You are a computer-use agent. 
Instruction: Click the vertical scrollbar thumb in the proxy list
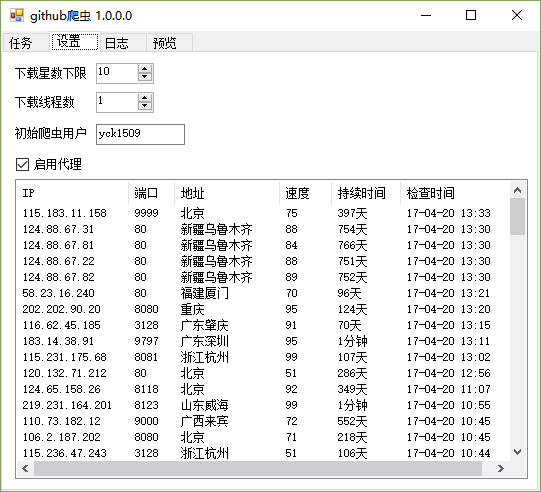coord(517,217)
